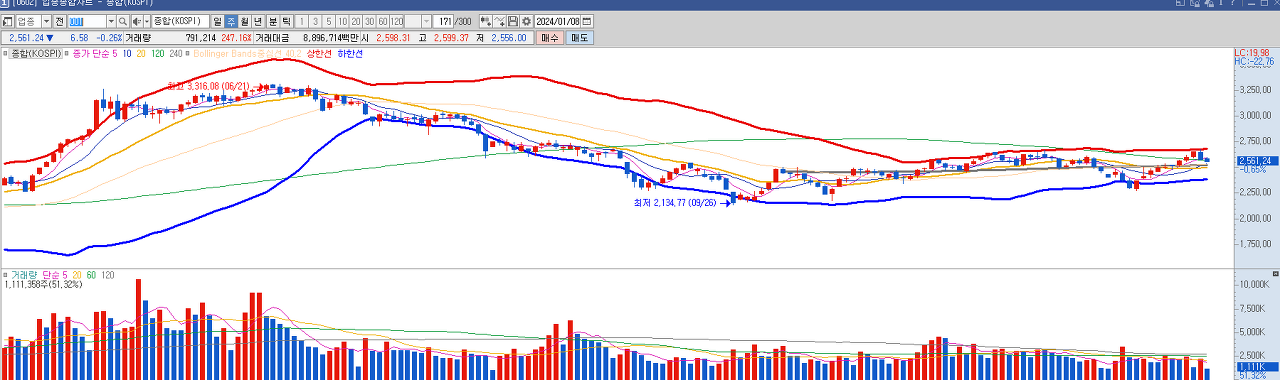
Task: Click the low annotation 2,134.77 (09/26)
Action: click(674, 203)
